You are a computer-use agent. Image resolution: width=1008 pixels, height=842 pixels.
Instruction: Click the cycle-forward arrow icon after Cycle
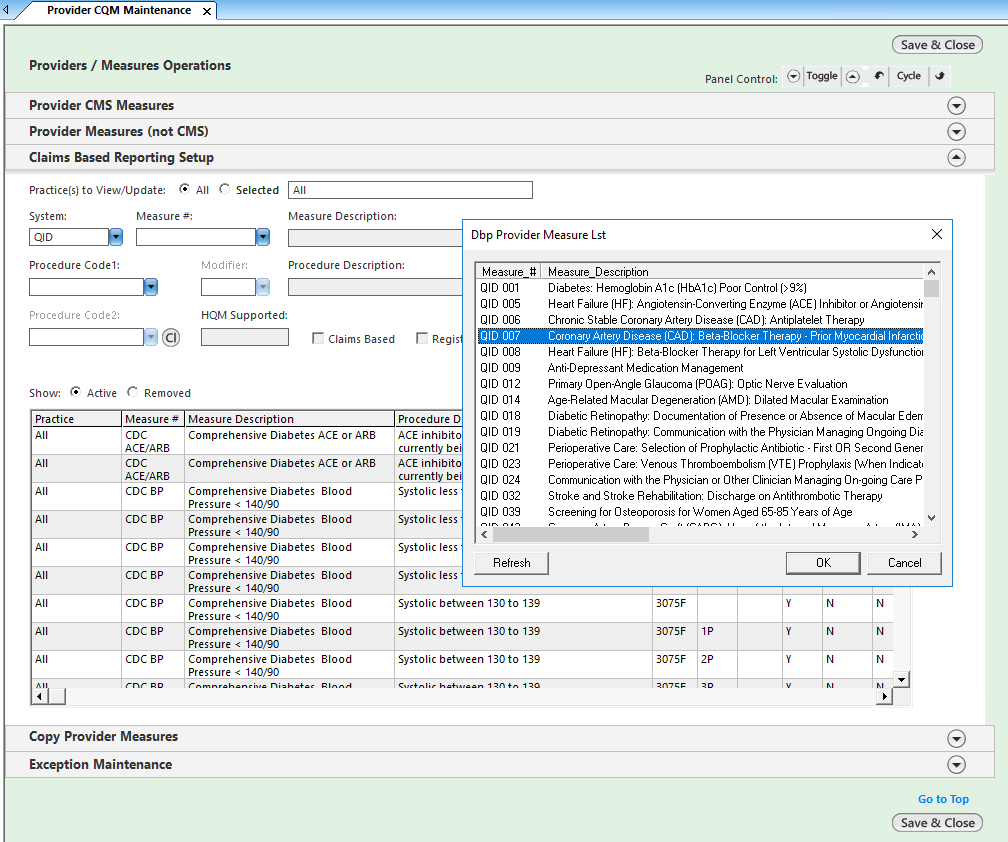point(939,76)
